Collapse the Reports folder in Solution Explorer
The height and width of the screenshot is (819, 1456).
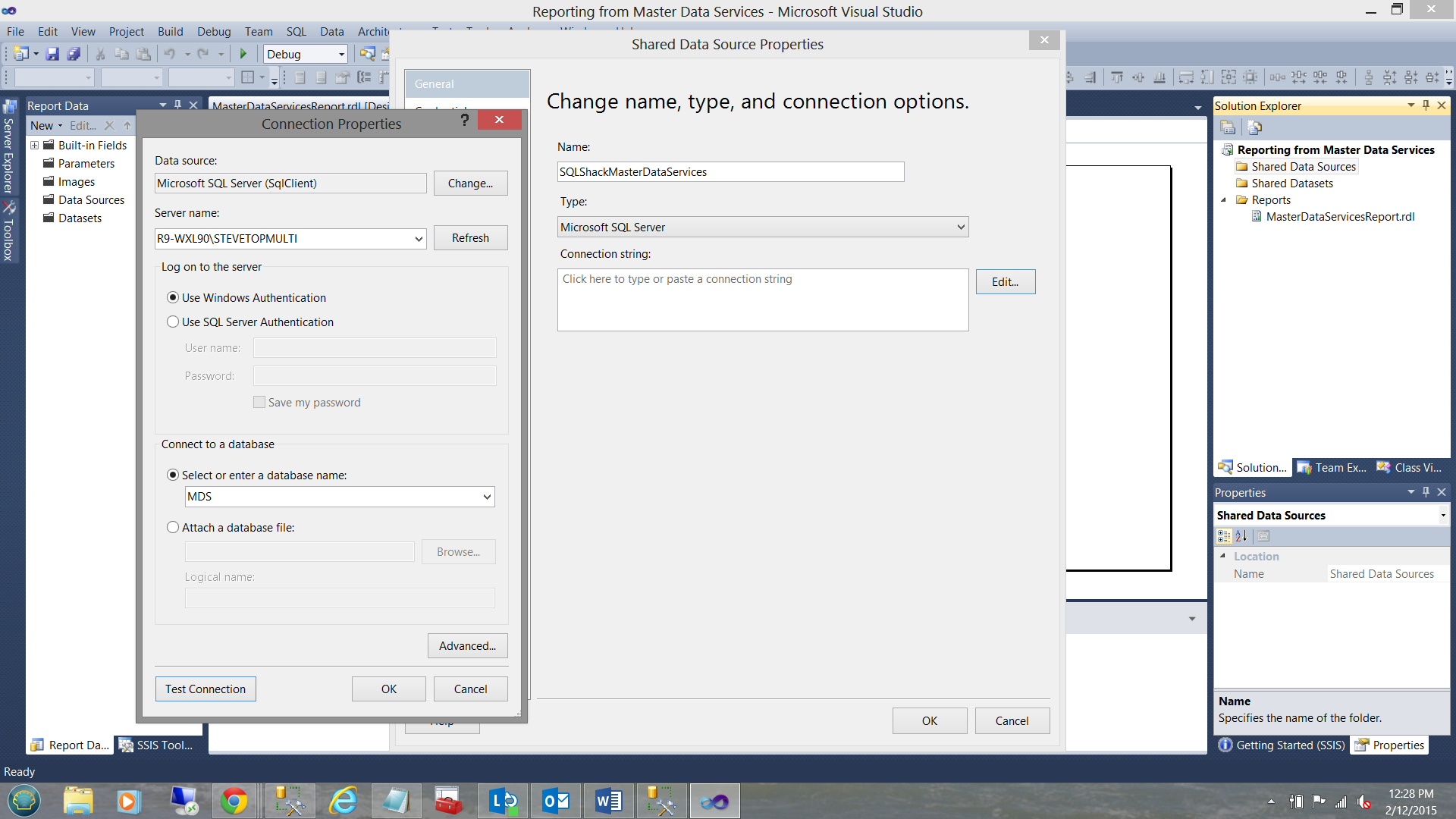click(x=1224, y=199)
